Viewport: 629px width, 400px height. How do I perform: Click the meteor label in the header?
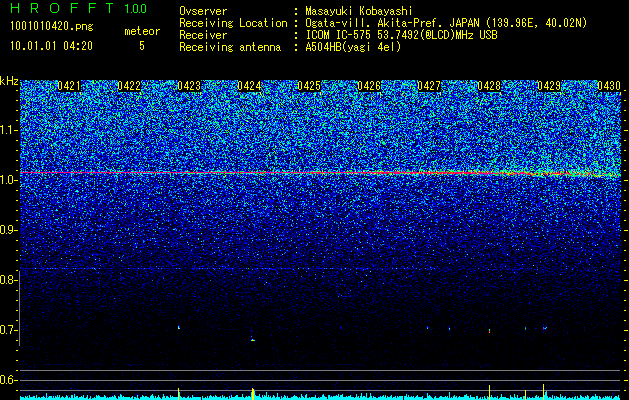click(142, 31)
